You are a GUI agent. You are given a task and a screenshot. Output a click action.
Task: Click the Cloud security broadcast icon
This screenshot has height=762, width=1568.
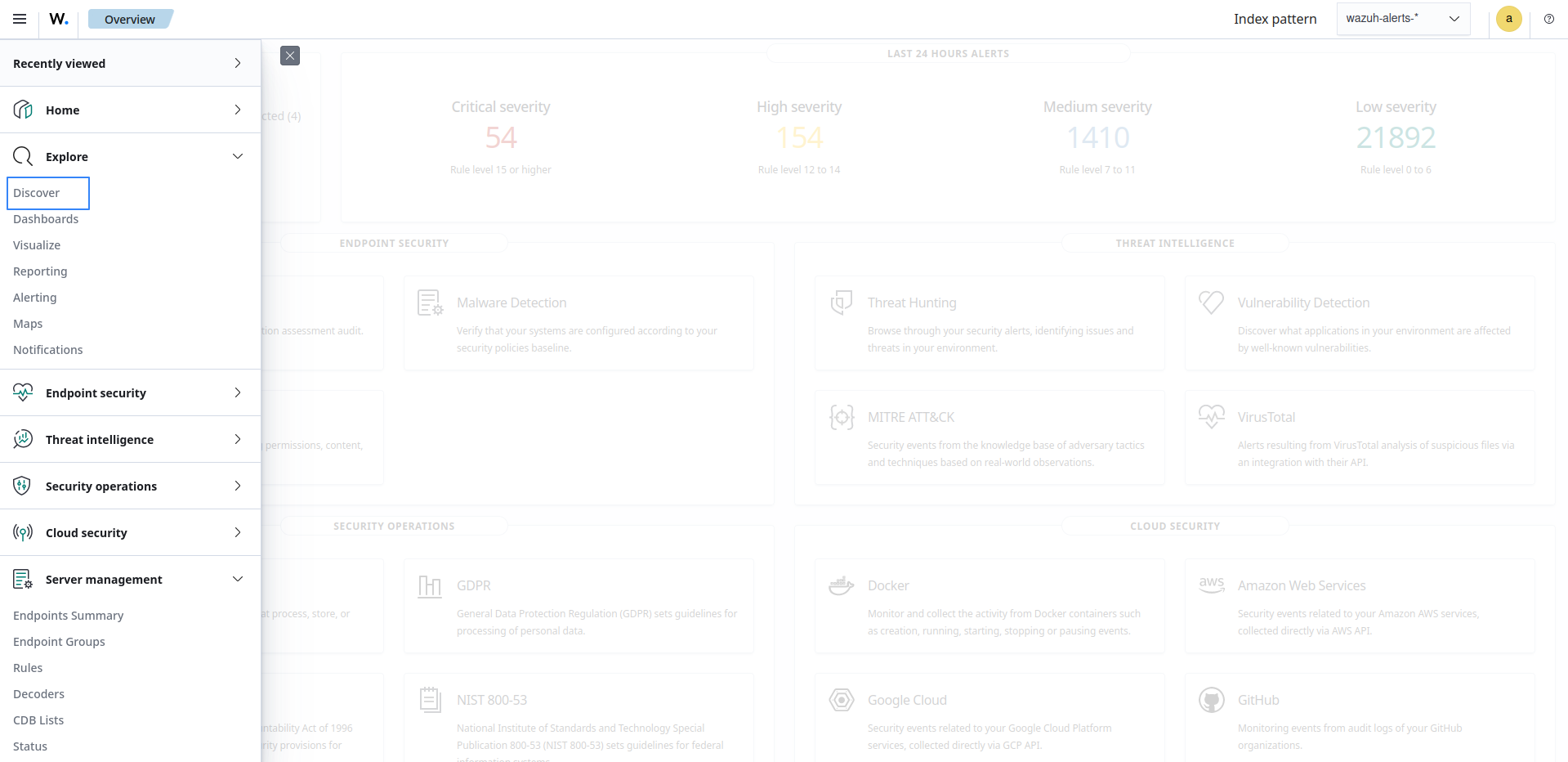pos(23,532)
